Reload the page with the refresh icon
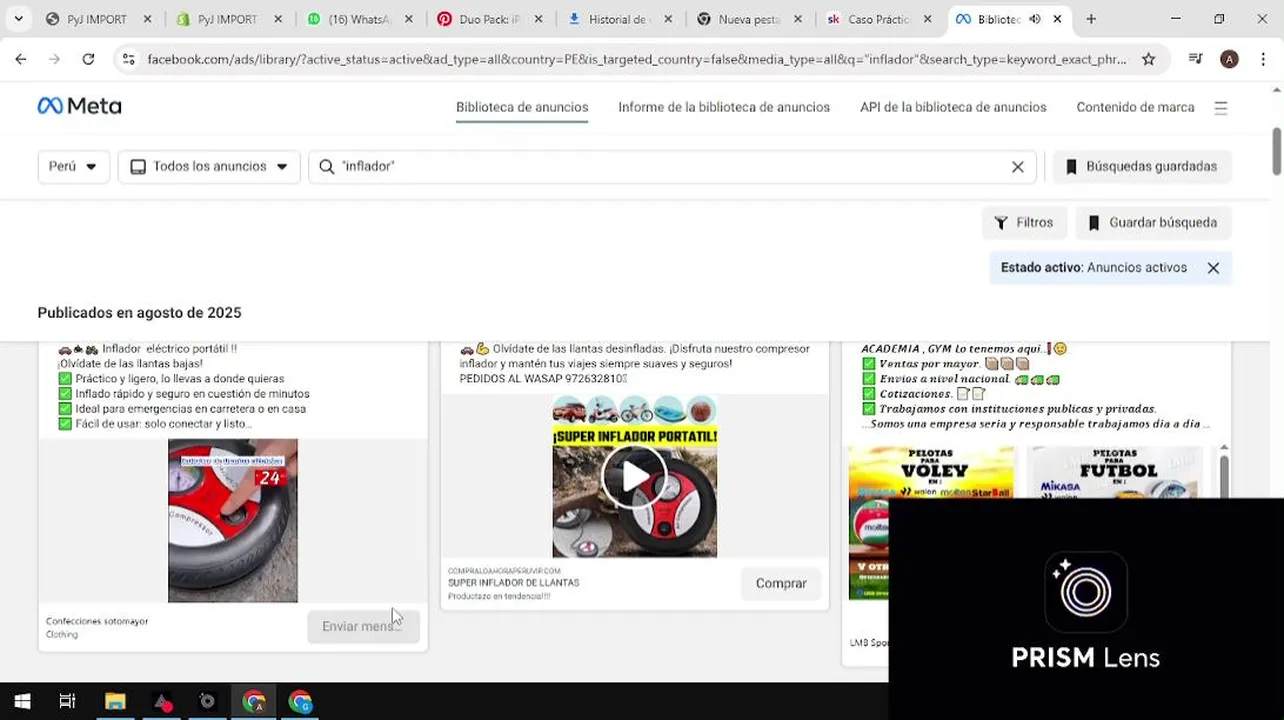The height and width of the screenshot is (720, 1284). point(88,59)
